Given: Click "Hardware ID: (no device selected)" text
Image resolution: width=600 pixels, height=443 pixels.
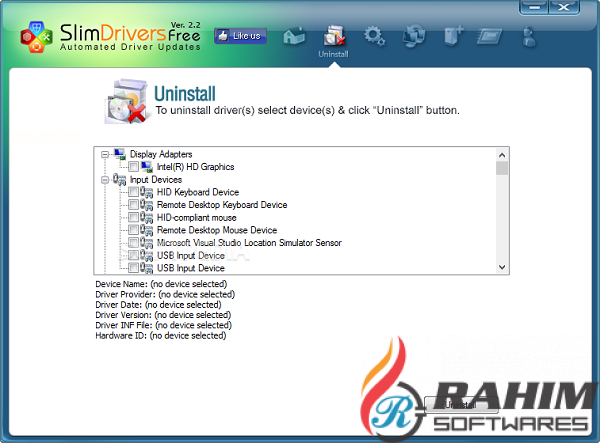Looking at the screenshot, I should [x=161, y=336].
